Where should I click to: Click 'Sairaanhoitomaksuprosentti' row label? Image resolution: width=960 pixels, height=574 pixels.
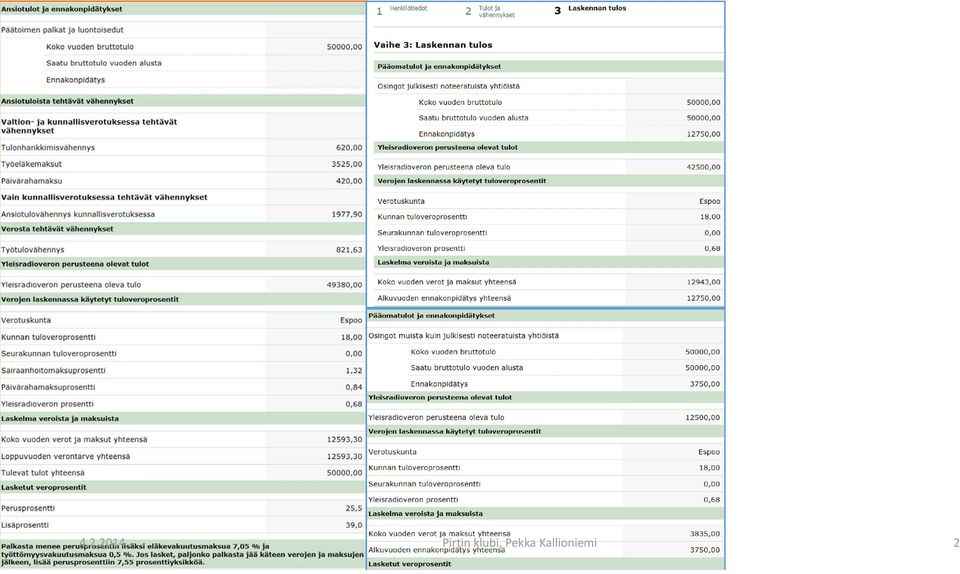point(53,370)
